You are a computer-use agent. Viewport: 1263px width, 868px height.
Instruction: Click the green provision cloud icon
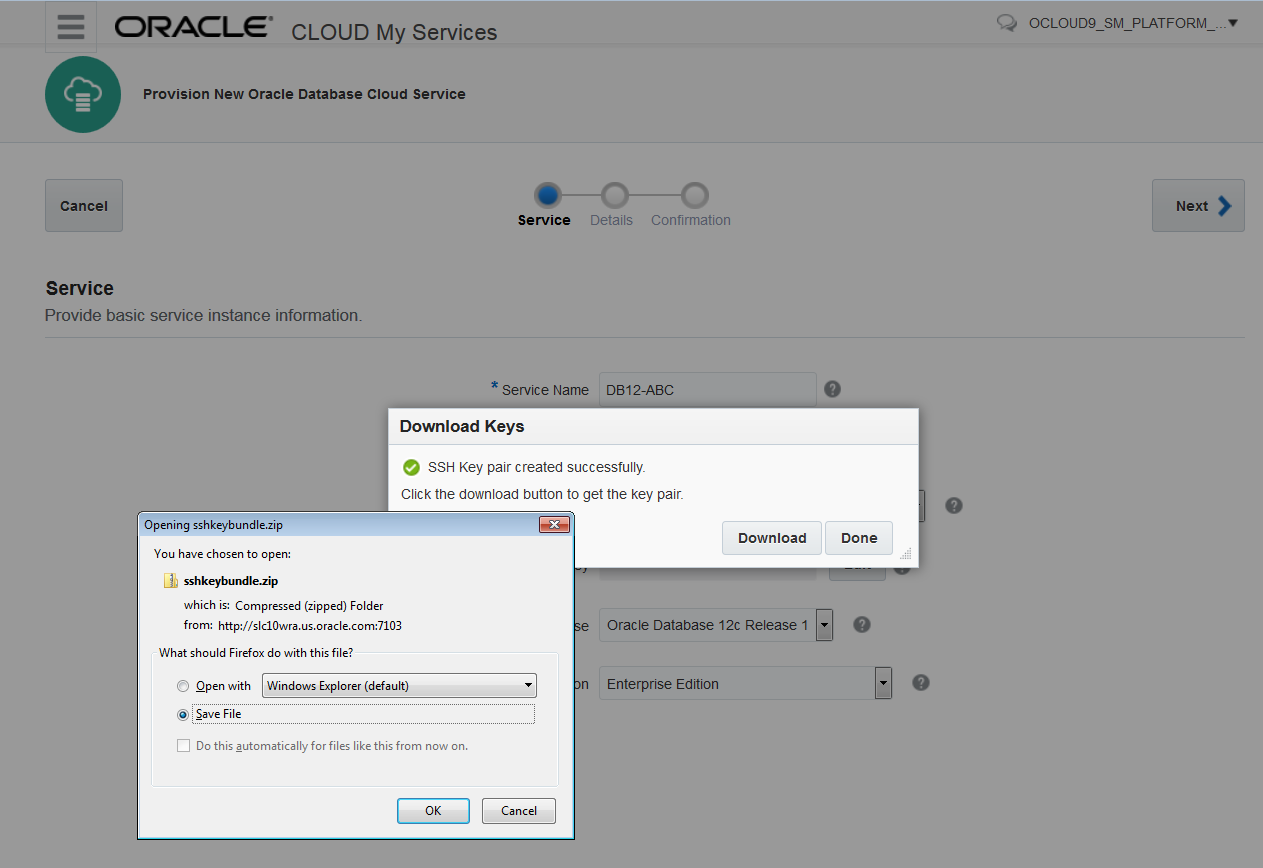click(83, 94)
